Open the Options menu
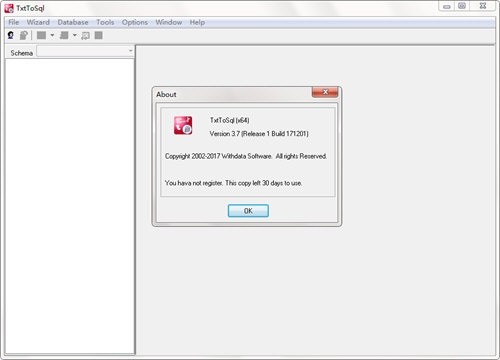The height and width of the screenshot is (360, 500). tap(135, 22)
